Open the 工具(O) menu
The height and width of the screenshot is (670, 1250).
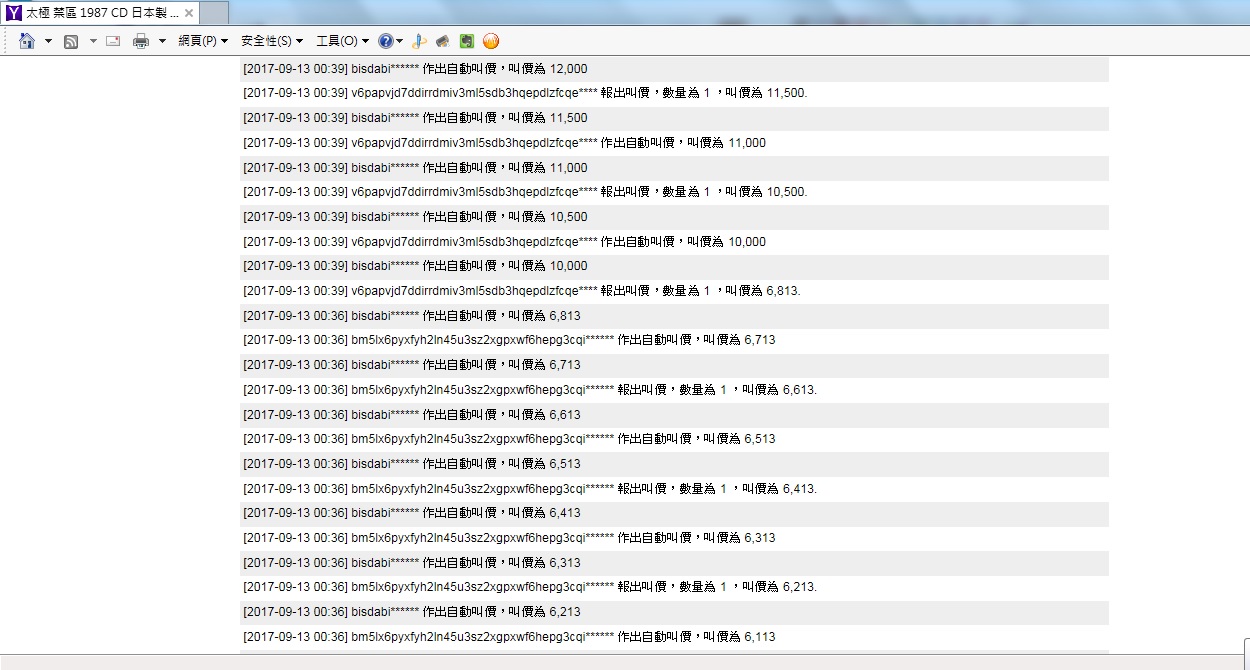coord(342,41)
